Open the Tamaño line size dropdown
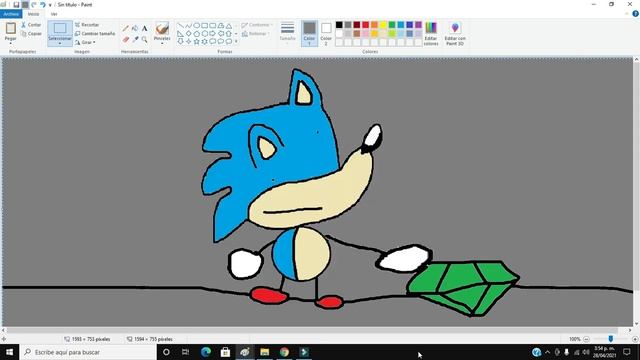Screen dimensions: 640x360 coord(287,32)
